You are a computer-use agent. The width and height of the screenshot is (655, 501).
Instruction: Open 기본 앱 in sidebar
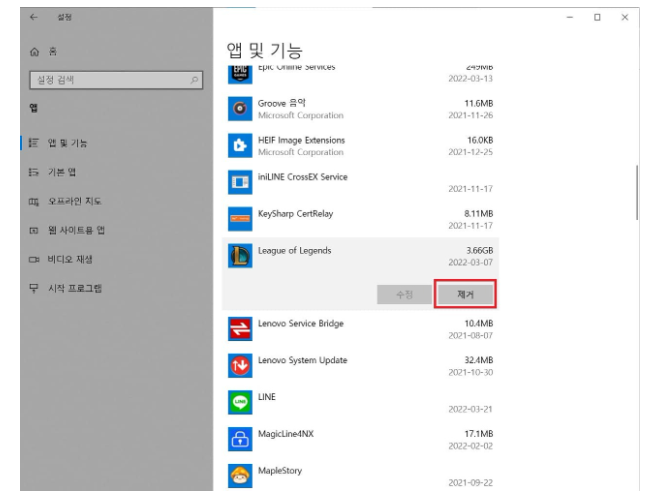tap(61, 172)
